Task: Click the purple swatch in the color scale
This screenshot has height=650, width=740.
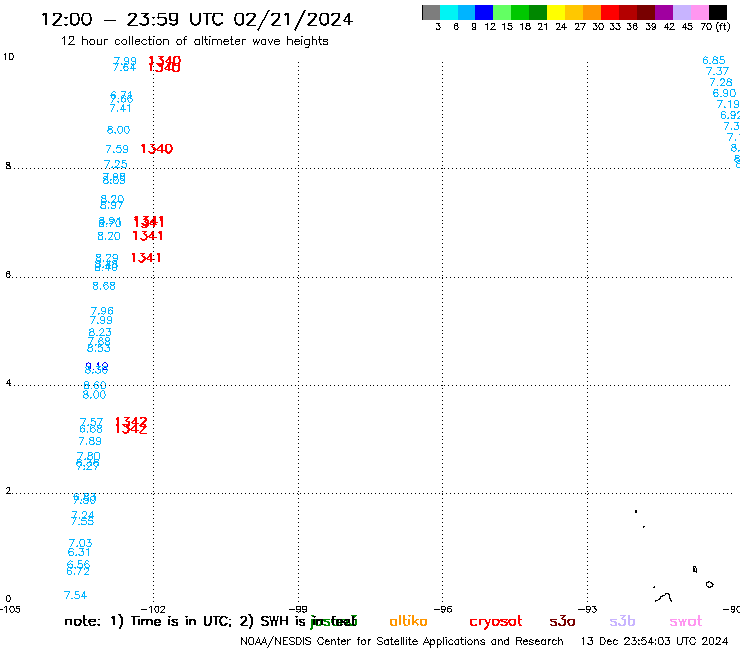Action: [664, 12]
